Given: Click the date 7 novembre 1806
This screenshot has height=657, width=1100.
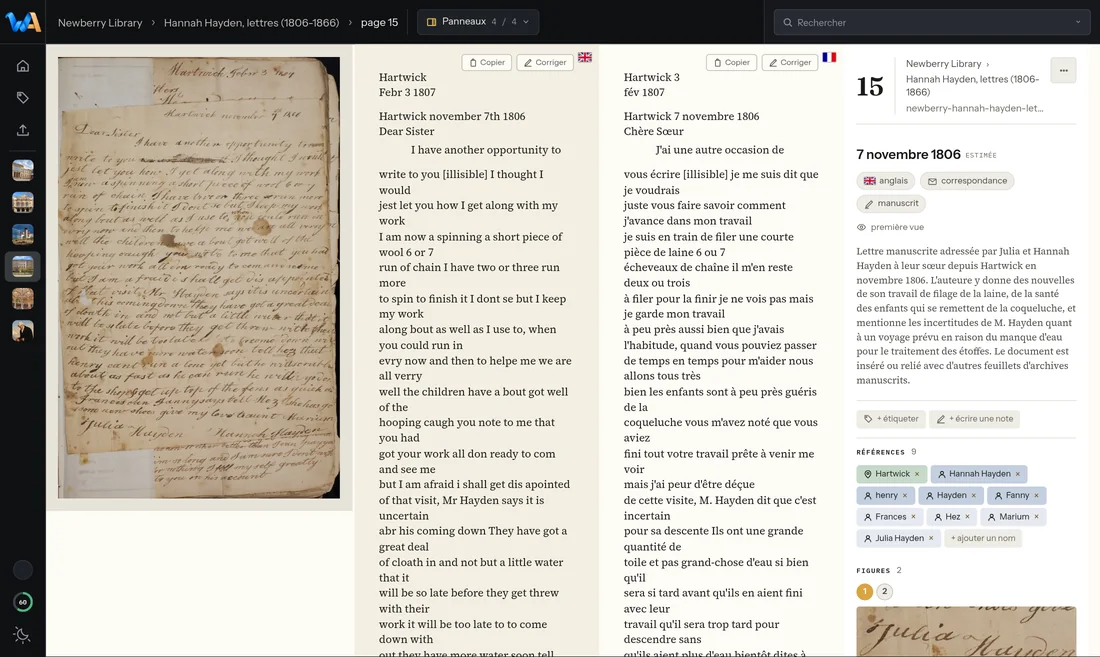Looking at the screenshot, I should (x=908, y=155).
